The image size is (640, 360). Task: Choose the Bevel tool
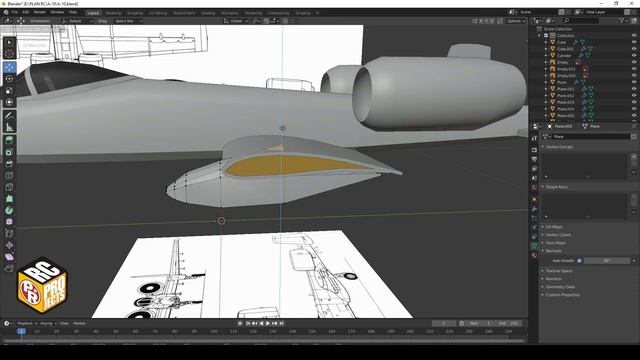tap(10, 164)
